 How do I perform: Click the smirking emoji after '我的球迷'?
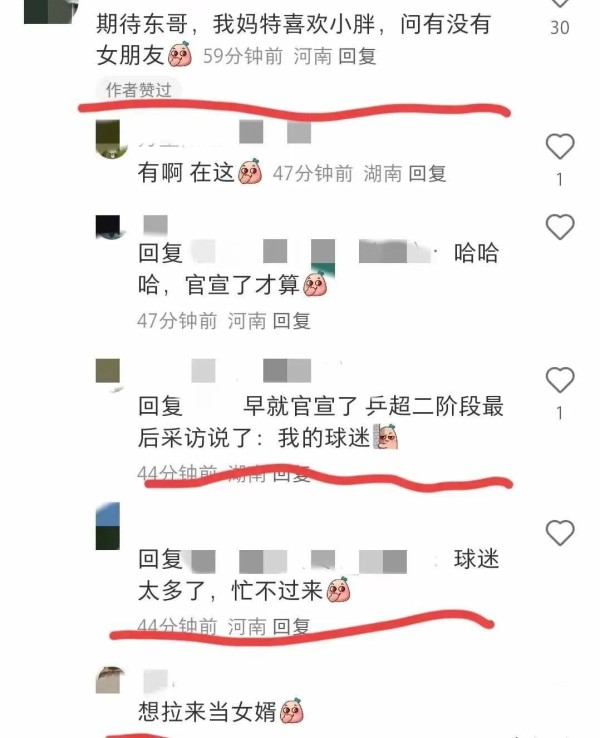(386, 436)
